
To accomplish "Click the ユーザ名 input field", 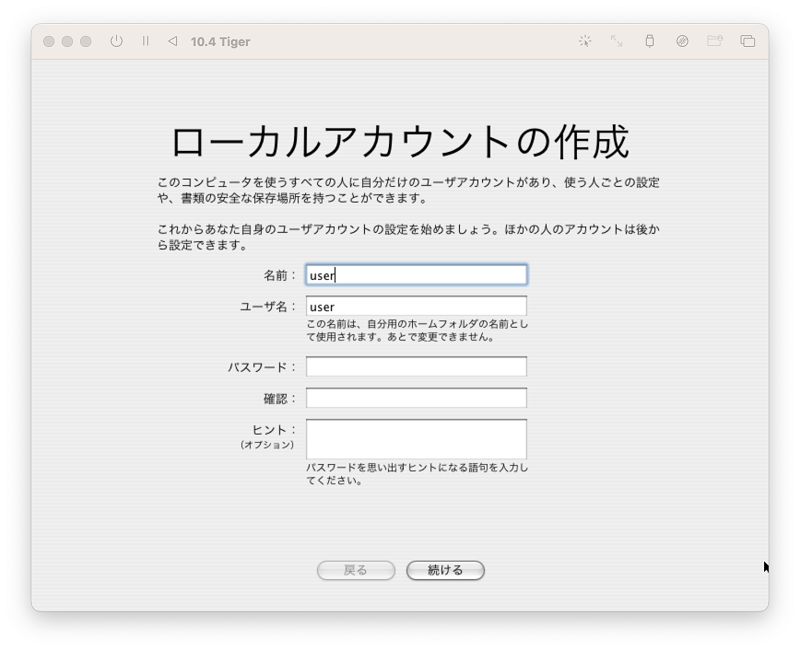I will [x=416, y=306].
